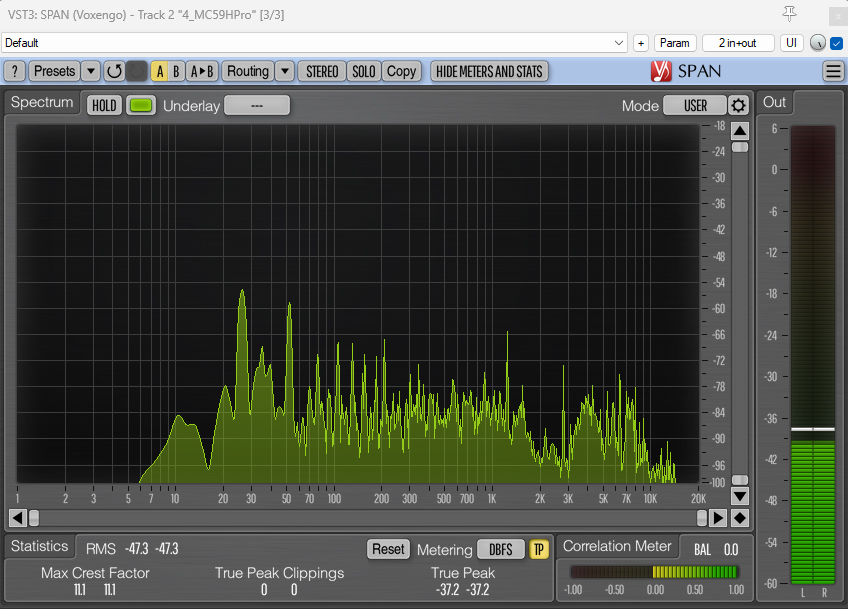Open spectrum mode settings gear
848x609 pixels.
click(x=738, y=106)
